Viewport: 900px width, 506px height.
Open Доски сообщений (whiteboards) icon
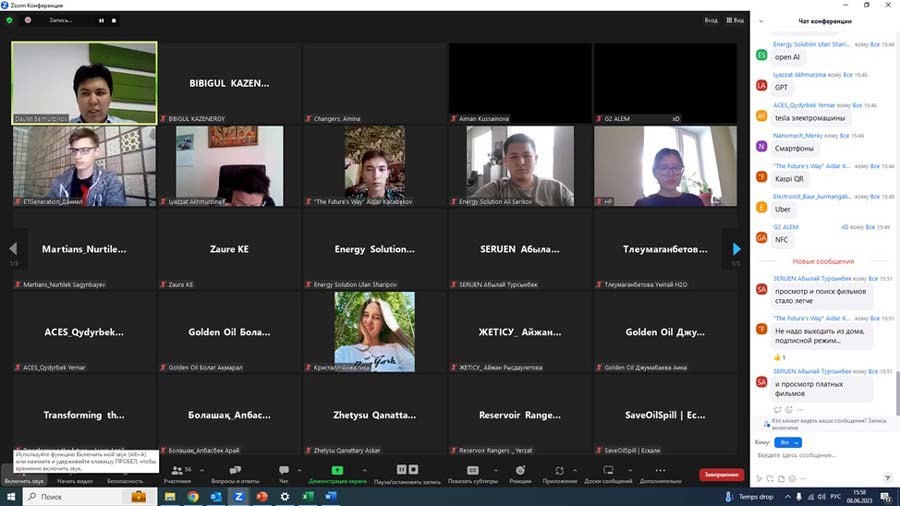(x=608, y=470)
